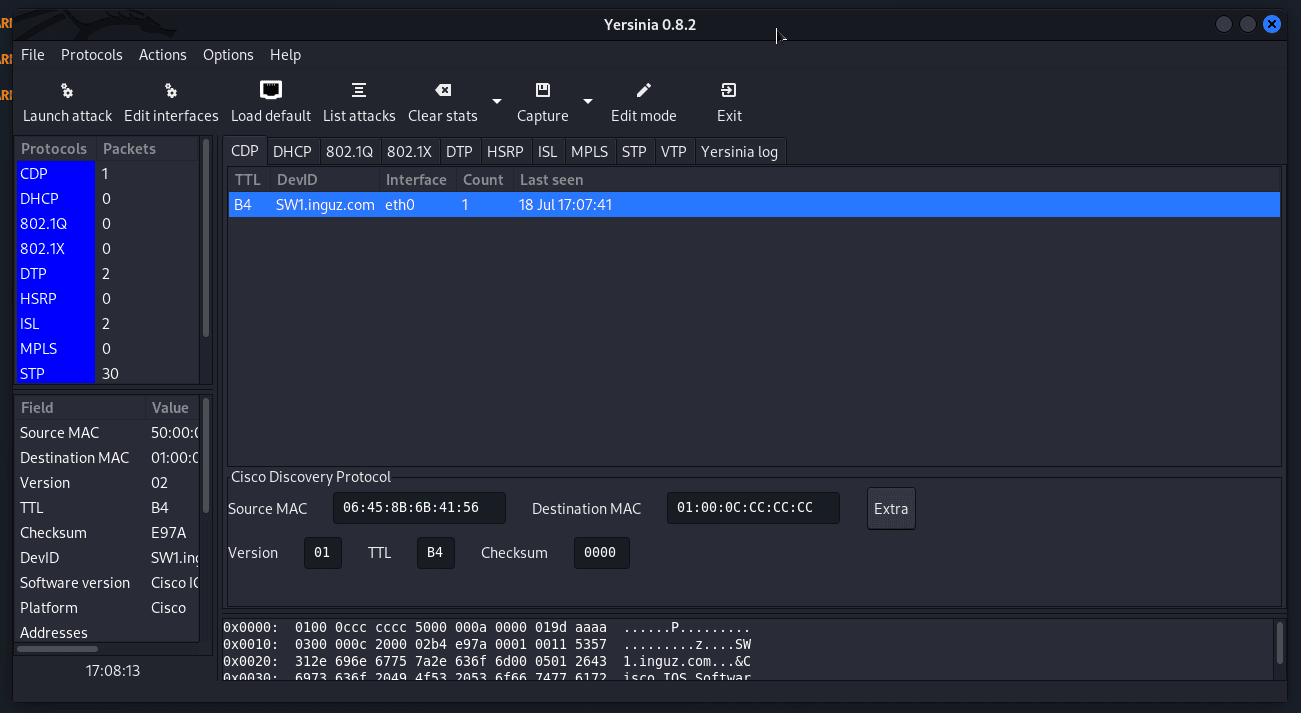Expand the Clear stats dropdown arrow

pos(497,101)
